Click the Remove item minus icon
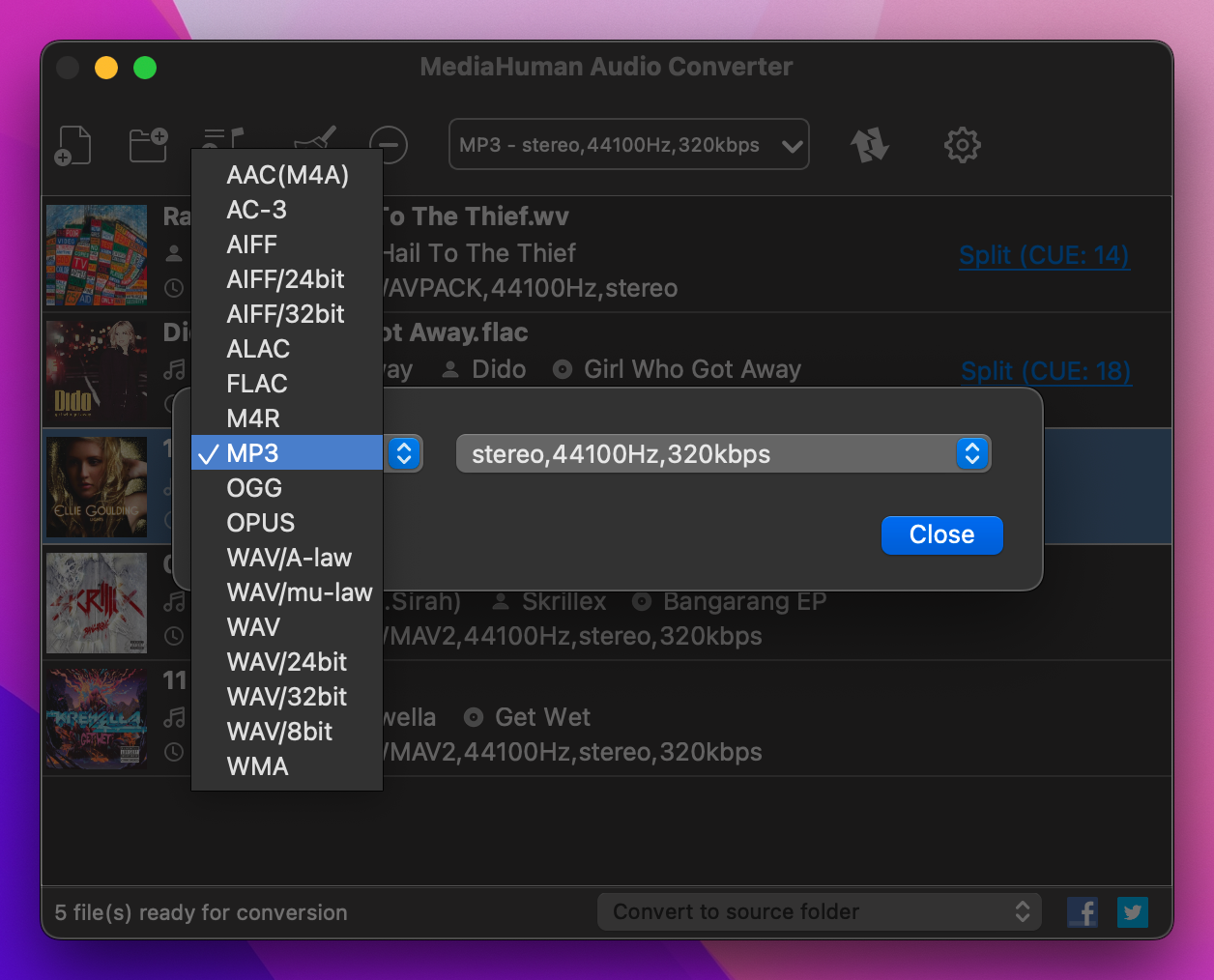Viewport: 1214px width, 980px height. coord(389,145)
